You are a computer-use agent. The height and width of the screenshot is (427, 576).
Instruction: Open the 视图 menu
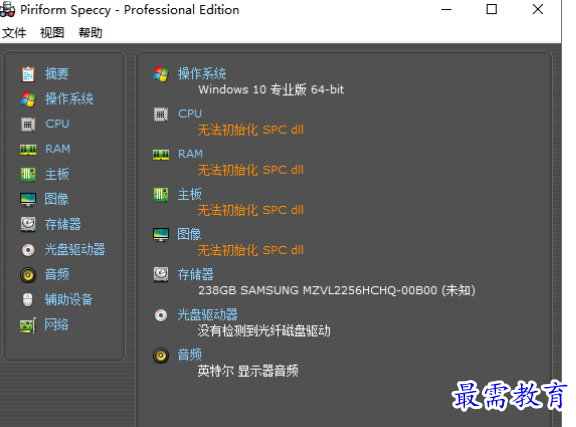[x=52, y=33]
